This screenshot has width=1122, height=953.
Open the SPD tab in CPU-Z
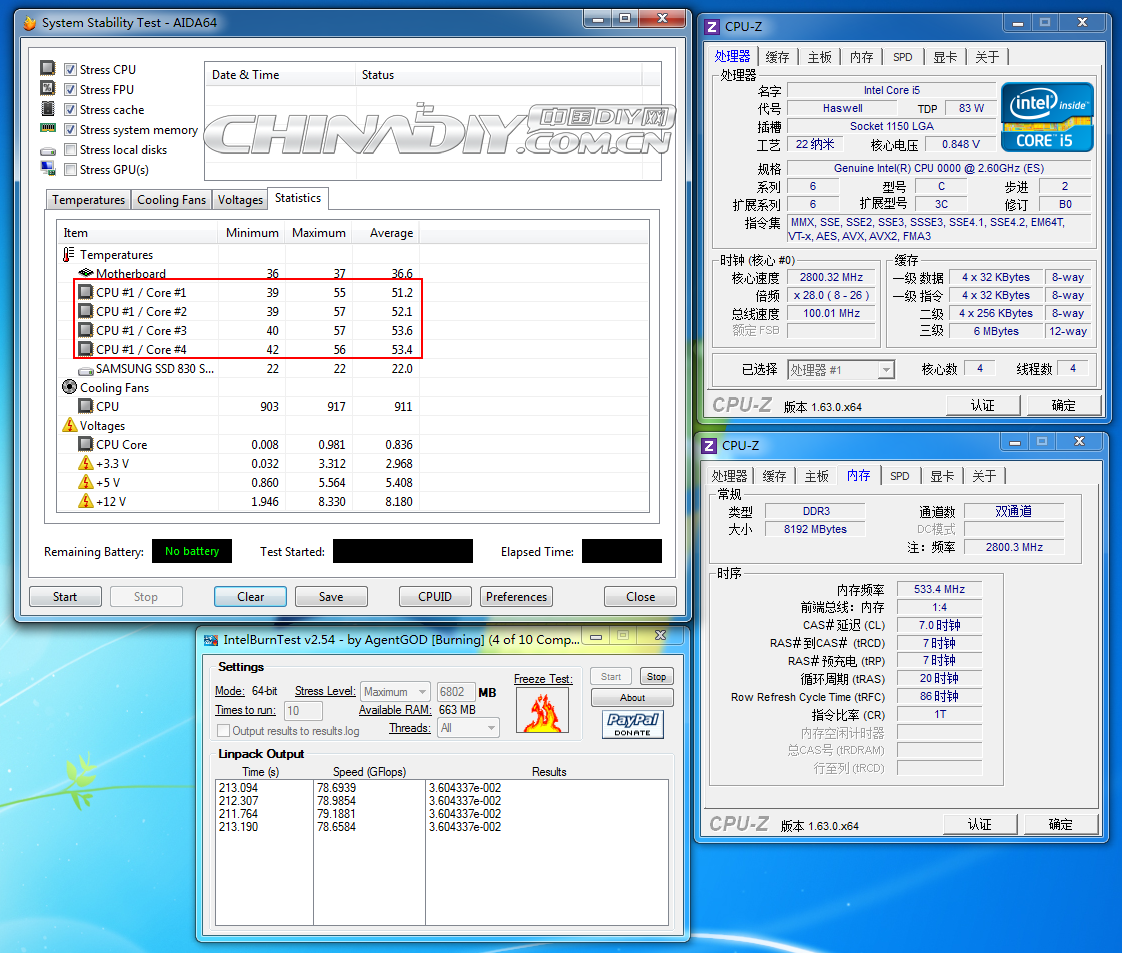point(902,57)
